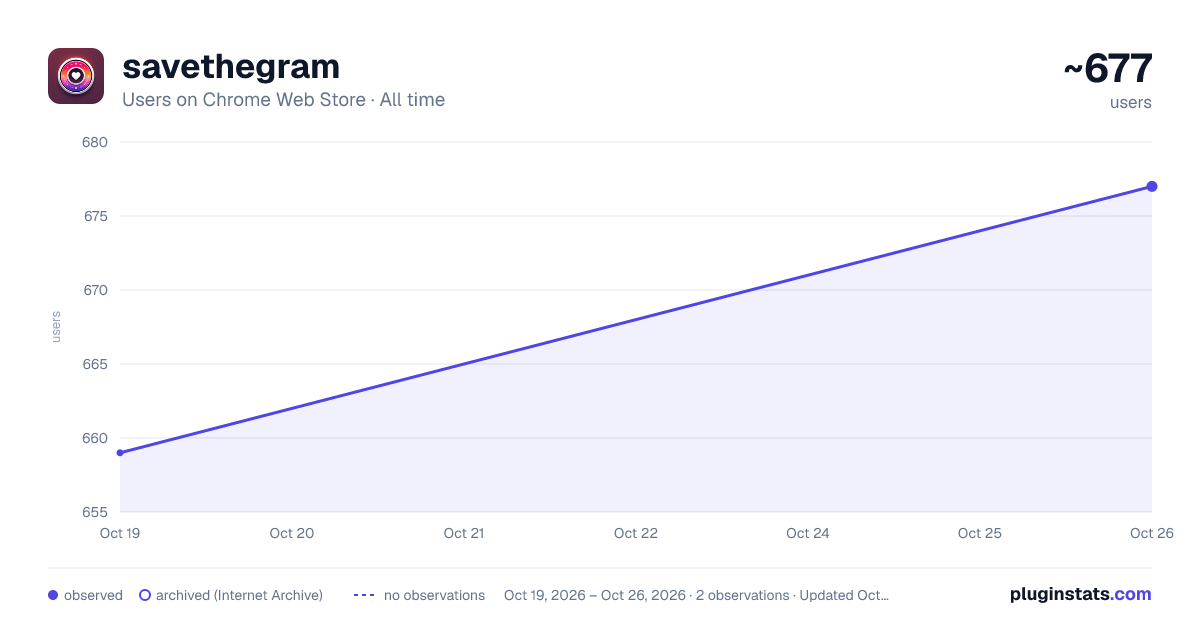Screen dimensions: 1200x630
Task: Open the pluginstats.com link
Action: point(1081,594)
